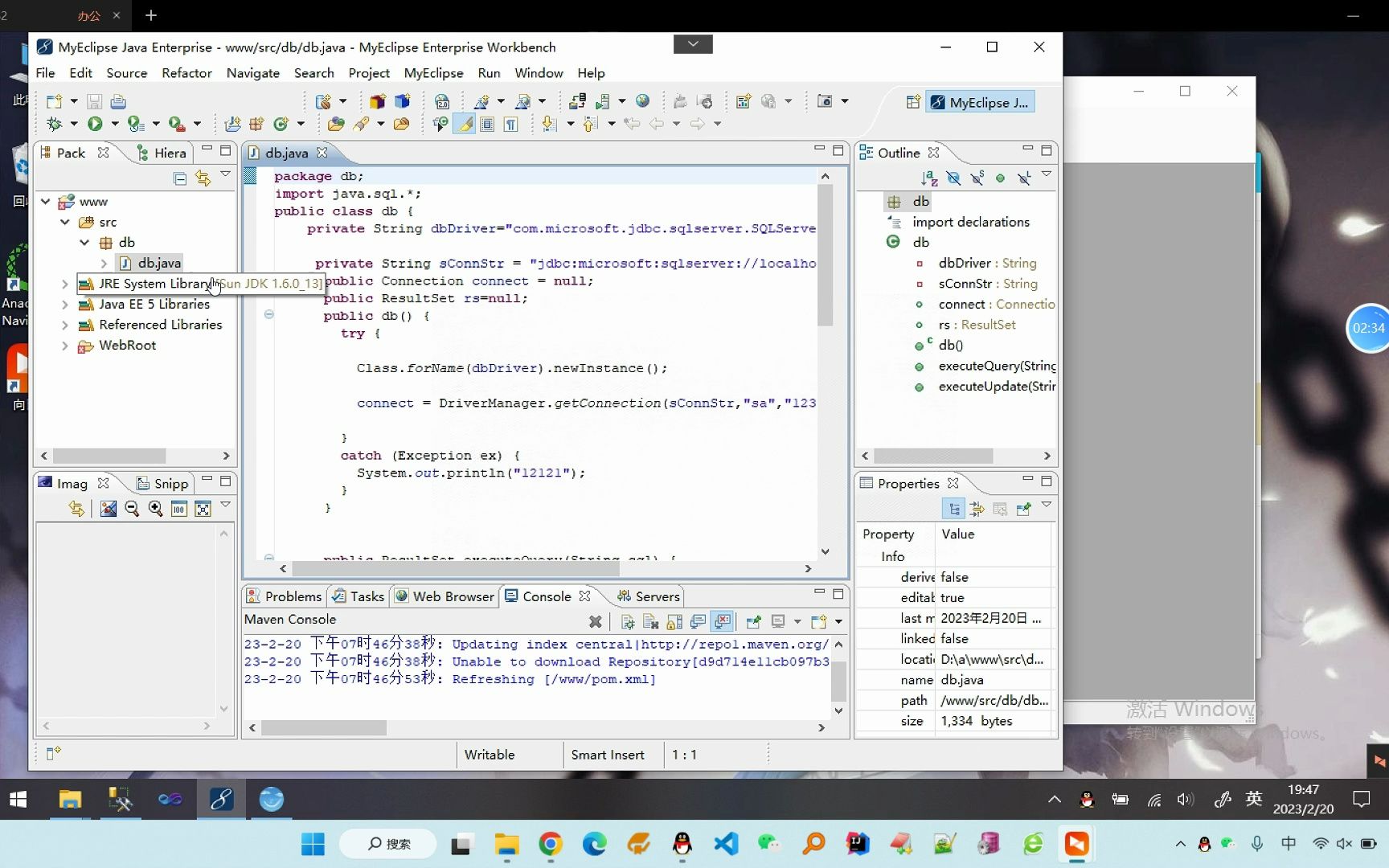Toggle Mark Occurrences highlighter icon in toolbar
This screenshot has height=868, width=1389.
tap(465, 124)
